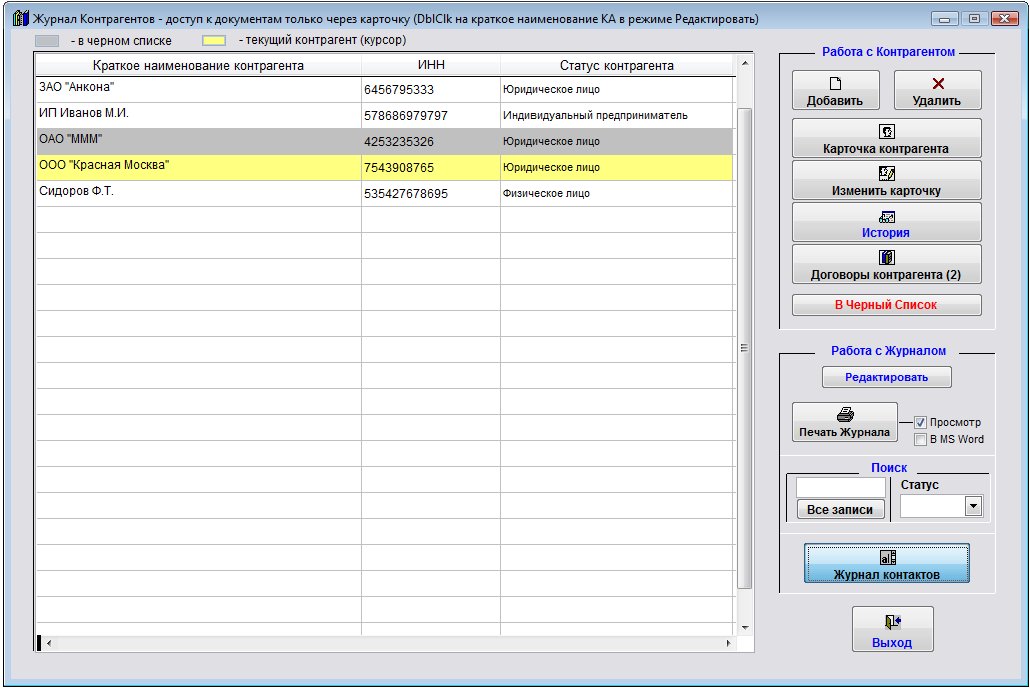The width and height of the screenshot is (1030, 689).
Task: Click the Поиск text input field
Action: tap(840, 487)
